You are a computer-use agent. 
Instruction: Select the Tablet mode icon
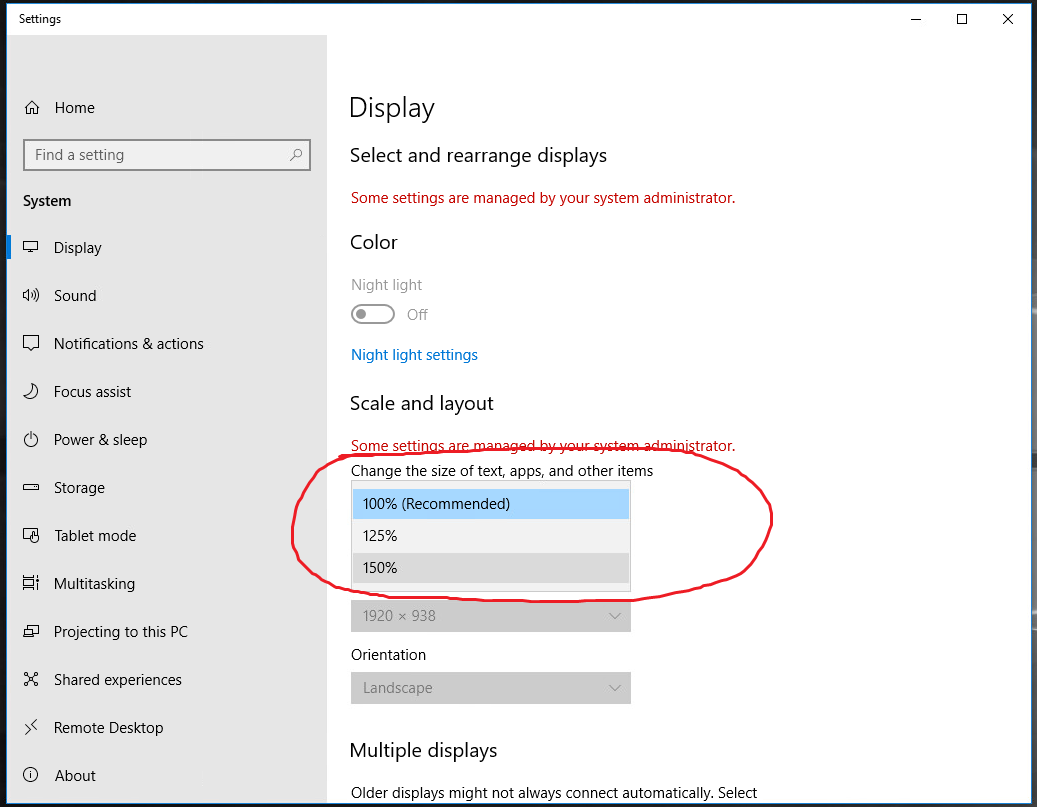click(31, 535)
